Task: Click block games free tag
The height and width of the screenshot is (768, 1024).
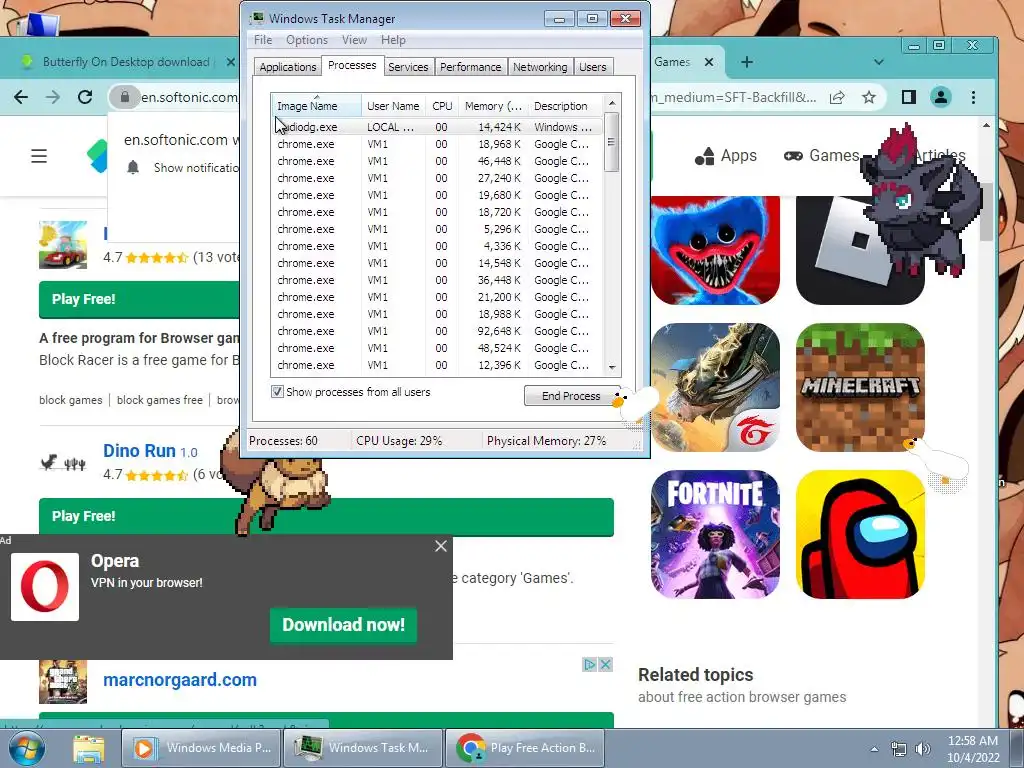Action: (x=159, y=400)
